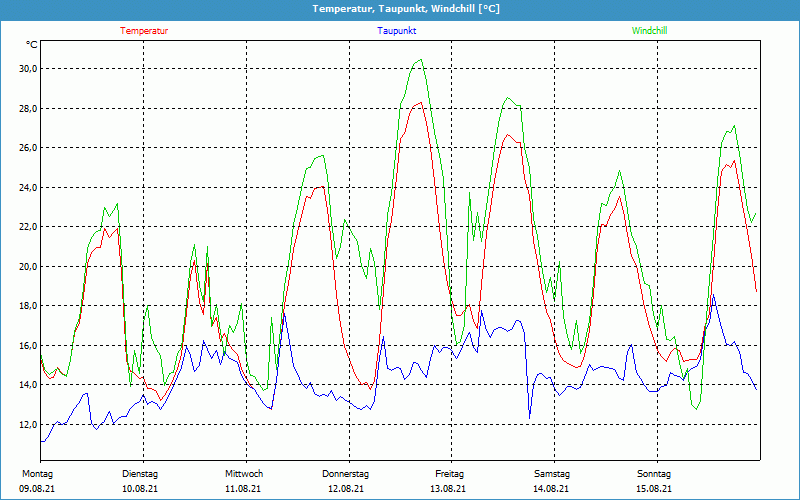Image resolution: width=800 pixels, height=500 pixels.
Task: Click the chart title 'Temperatur, Taupunkt, Windchill [°C]'
Action: click(406, 9)
